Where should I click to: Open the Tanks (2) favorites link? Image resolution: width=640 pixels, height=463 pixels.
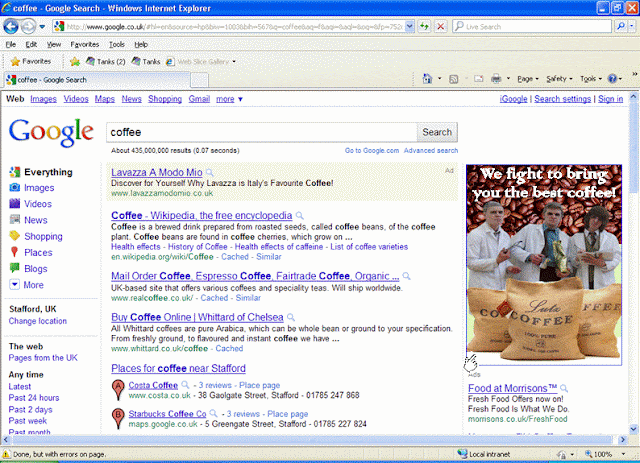click(105, 62)
